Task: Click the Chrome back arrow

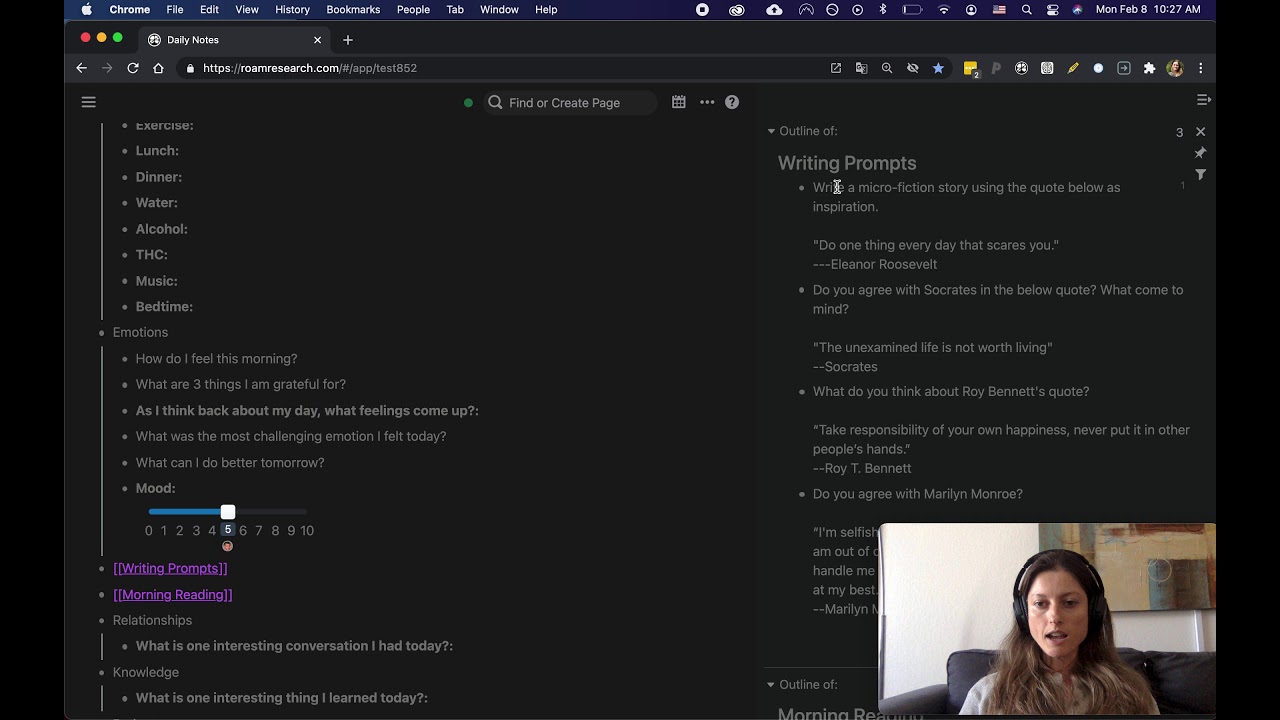Action: pyautogui.click(x=82, y=68)
